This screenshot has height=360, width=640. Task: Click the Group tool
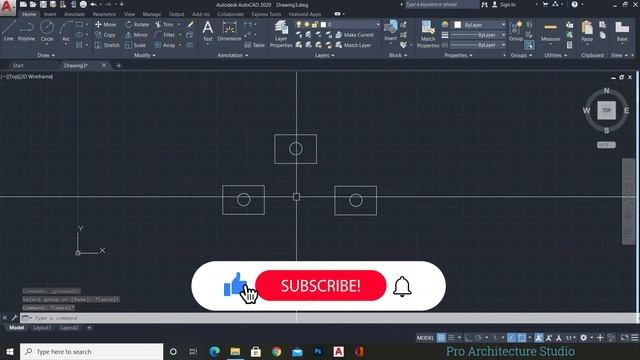[x=516, y=31]
